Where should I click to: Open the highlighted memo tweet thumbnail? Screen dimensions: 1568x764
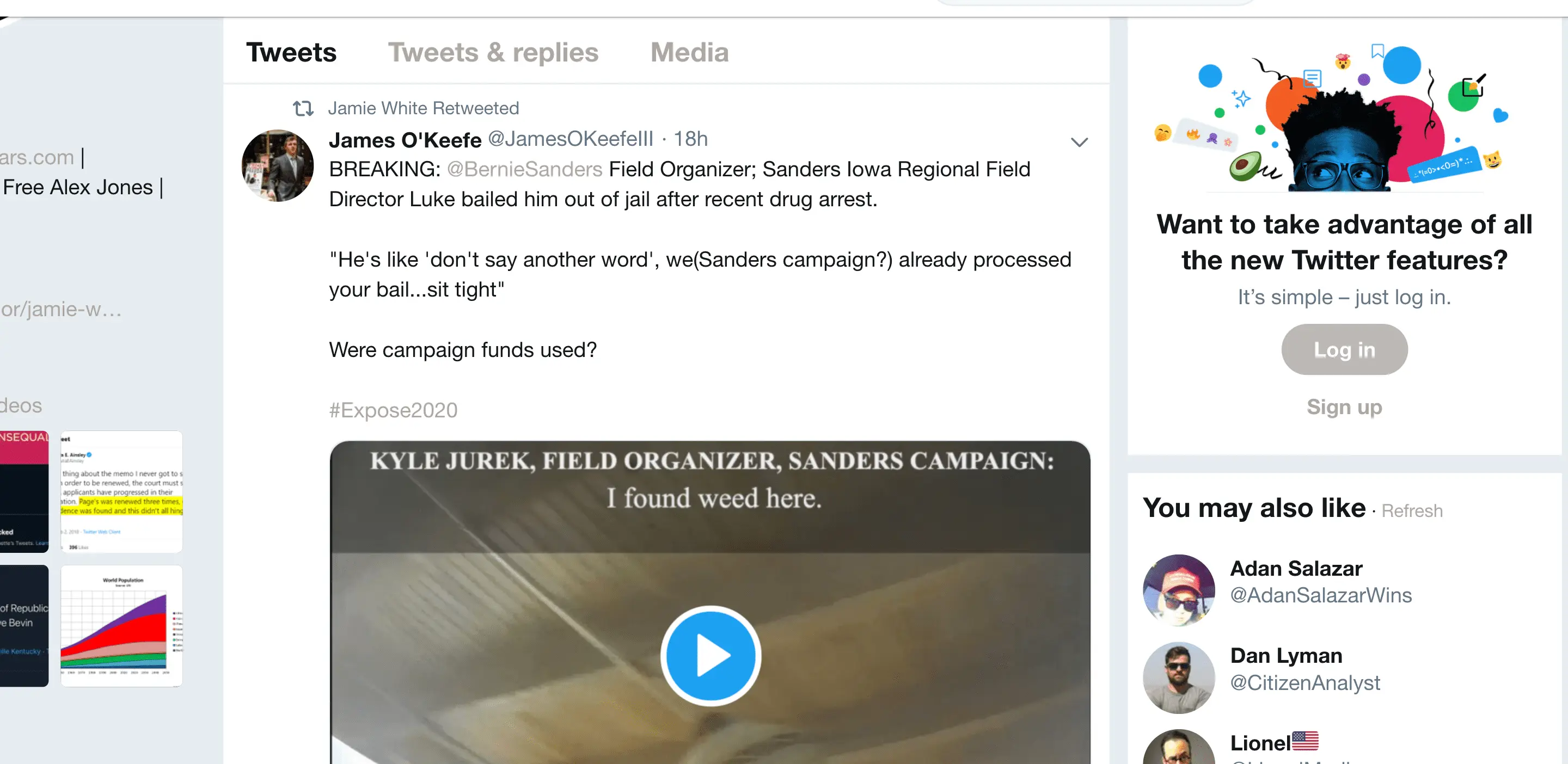(122, 491)
